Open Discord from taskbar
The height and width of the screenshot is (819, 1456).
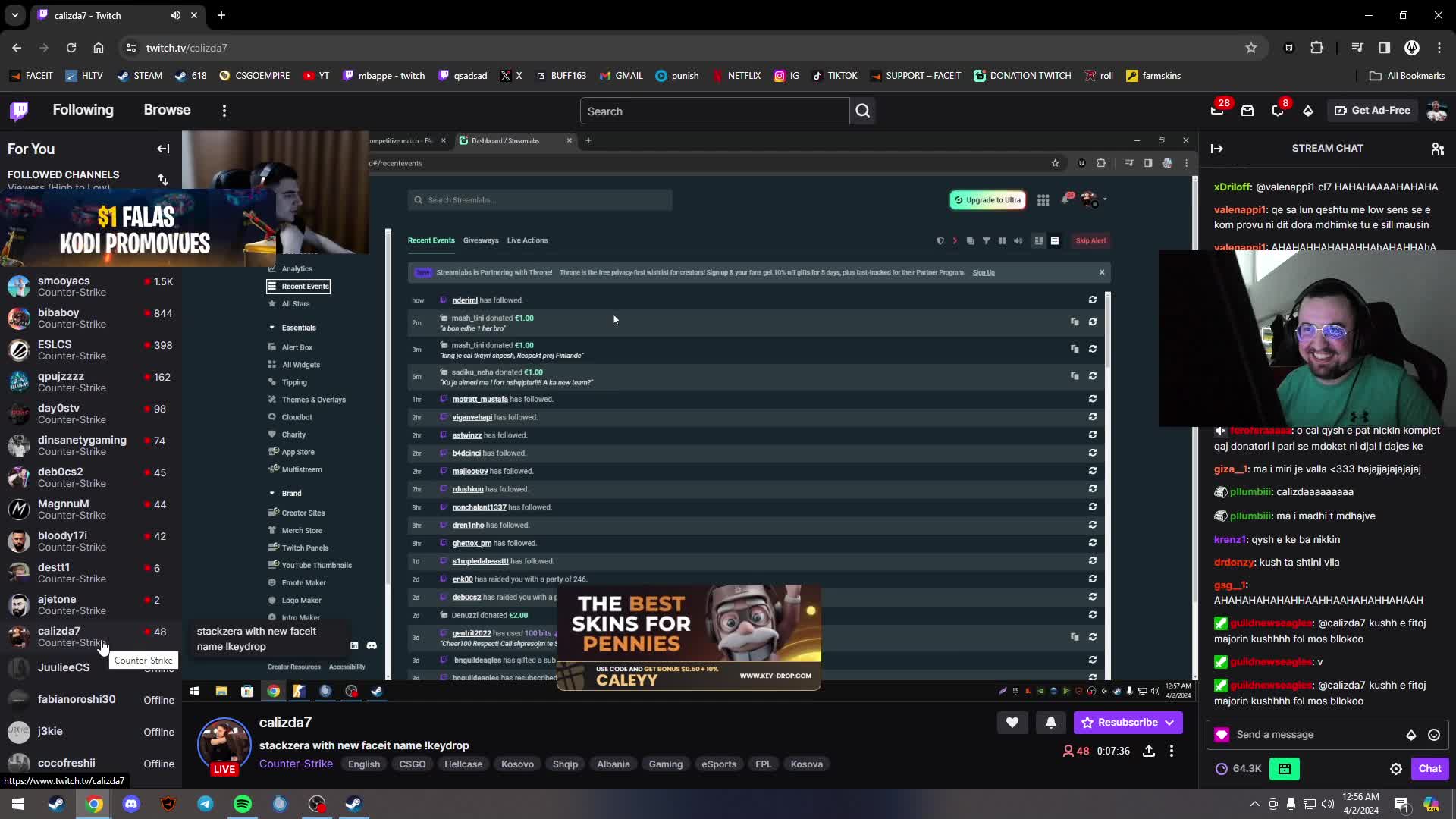click(x=131, y=804)
